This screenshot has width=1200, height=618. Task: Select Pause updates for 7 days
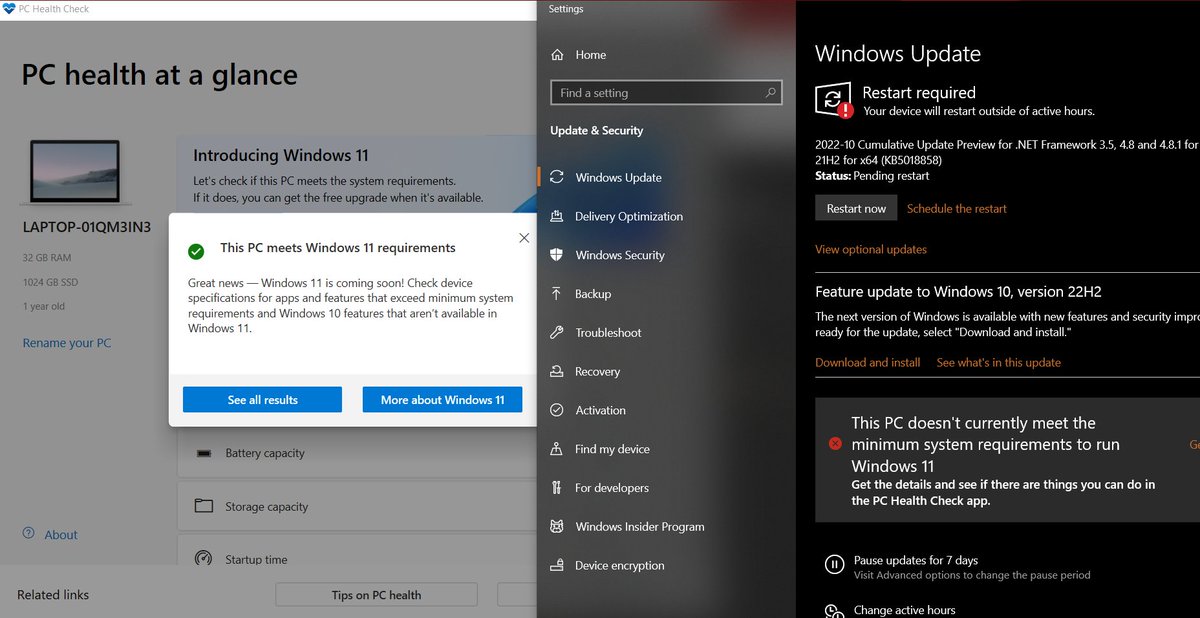[916, 561]
